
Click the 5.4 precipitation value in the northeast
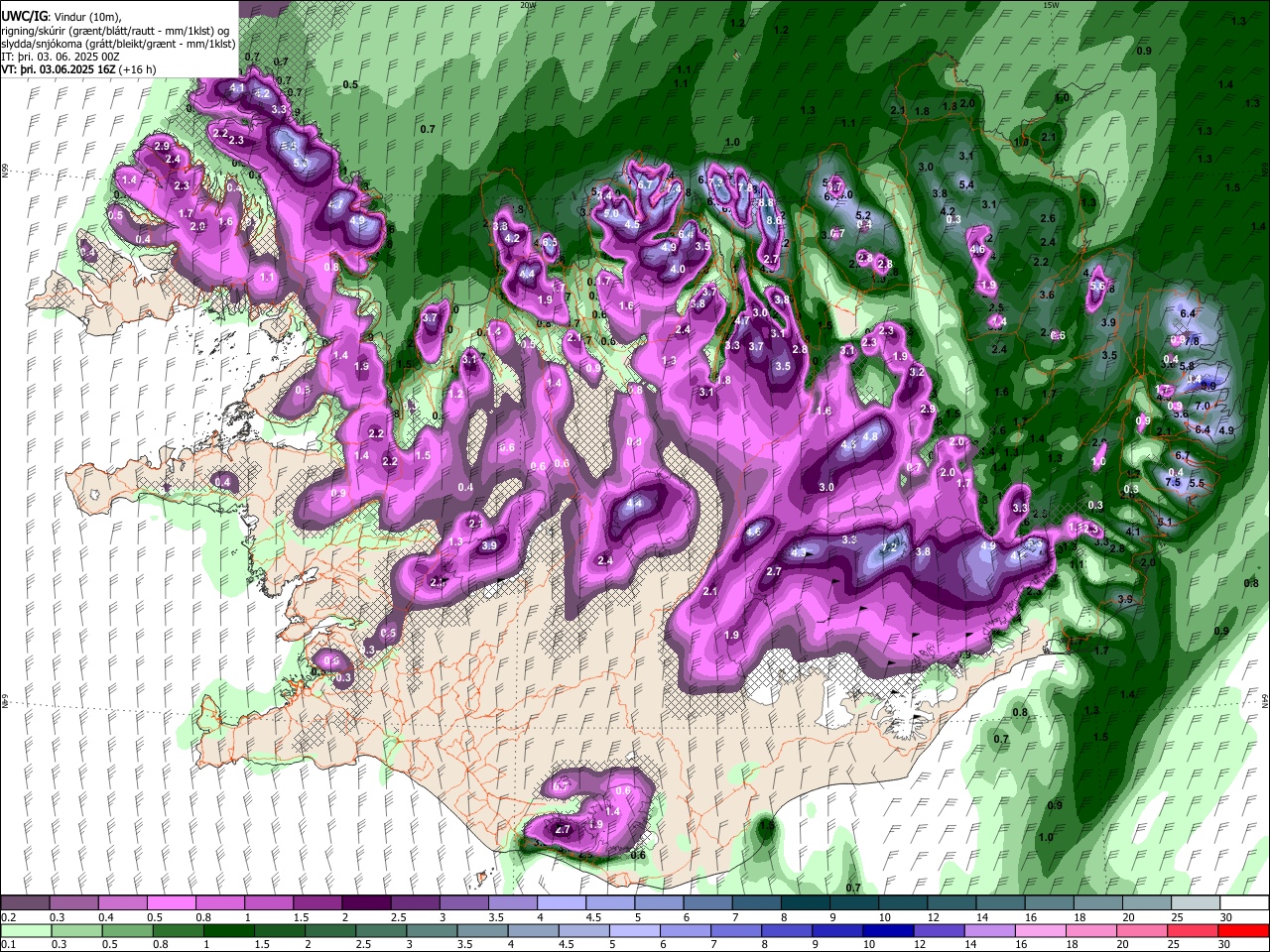coord(966,184)
